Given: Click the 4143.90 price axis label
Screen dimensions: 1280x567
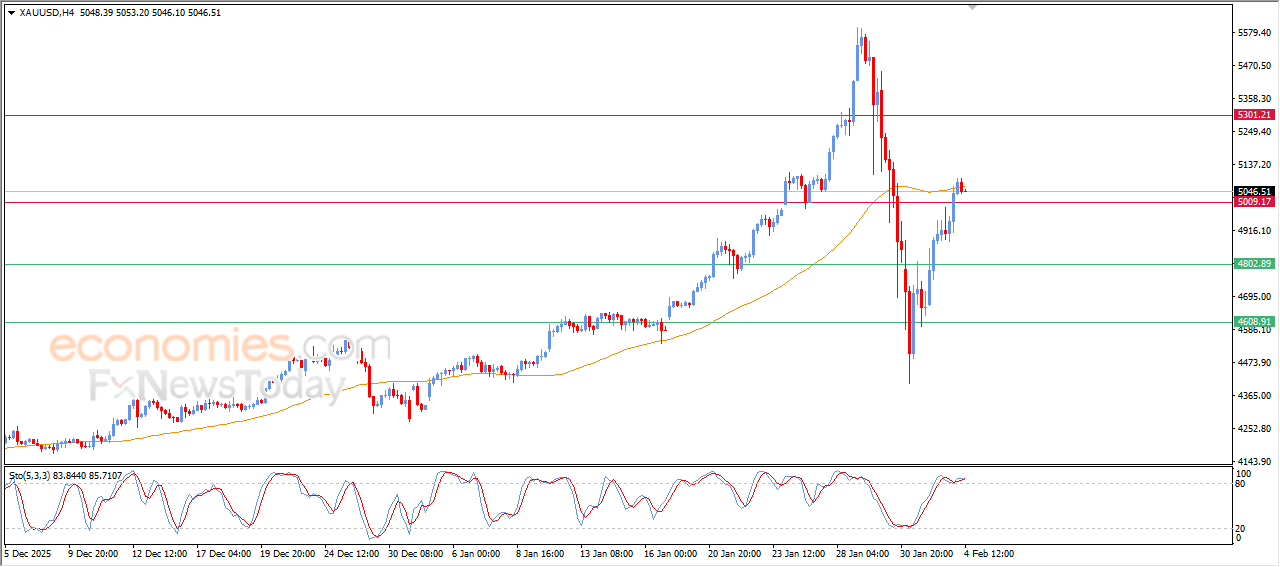Looking at the screenshot, I should tap(1254, 462).
